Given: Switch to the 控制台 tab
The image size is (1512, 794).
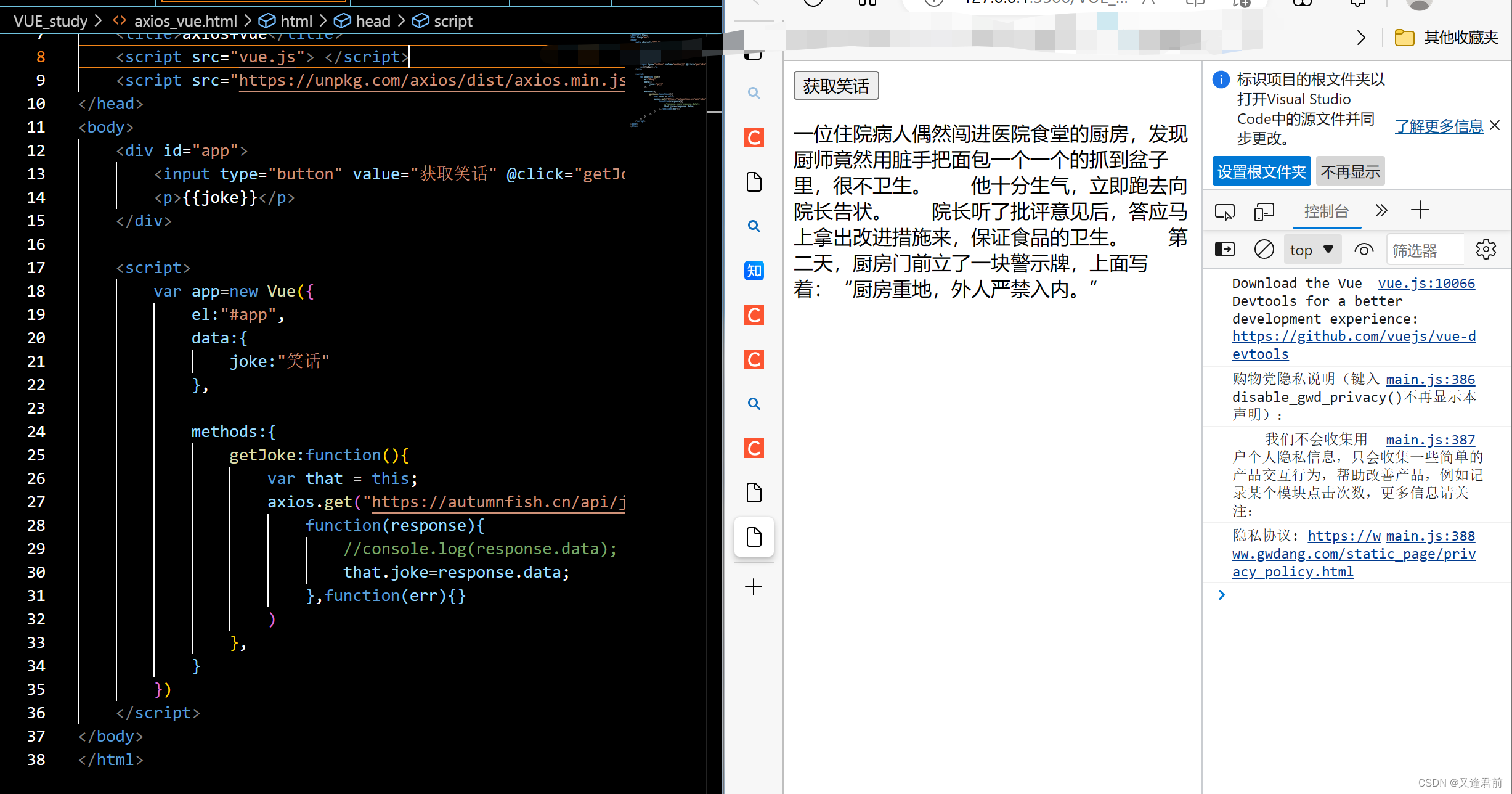Looking at the screenshot, I should click(x=1326, y=211).
